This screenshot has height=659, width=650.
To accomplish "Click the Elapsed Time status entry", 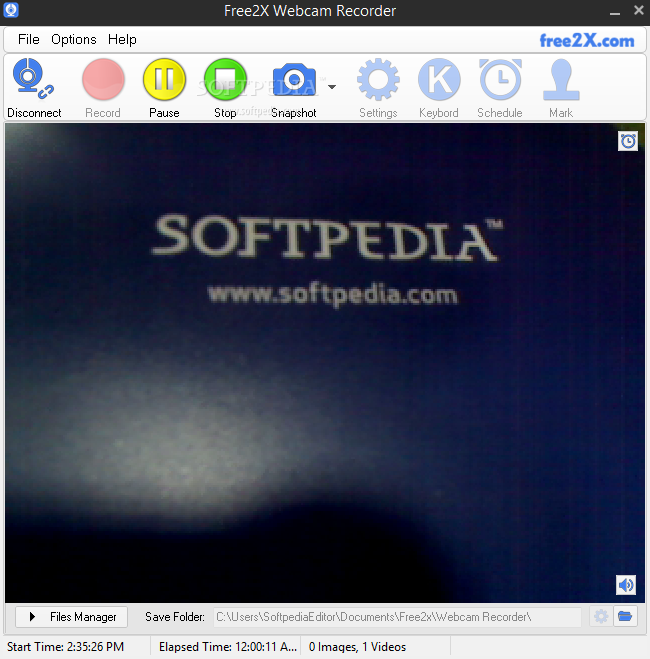I will point(228,647).
